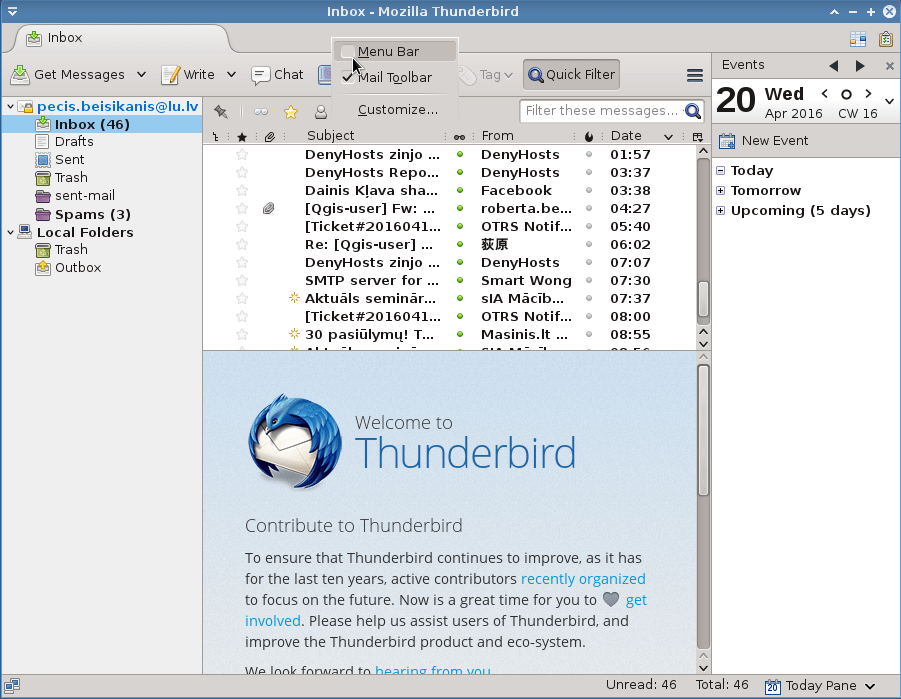Open the Chat tab button
901x699 pixels.
[x=277, y=75]
